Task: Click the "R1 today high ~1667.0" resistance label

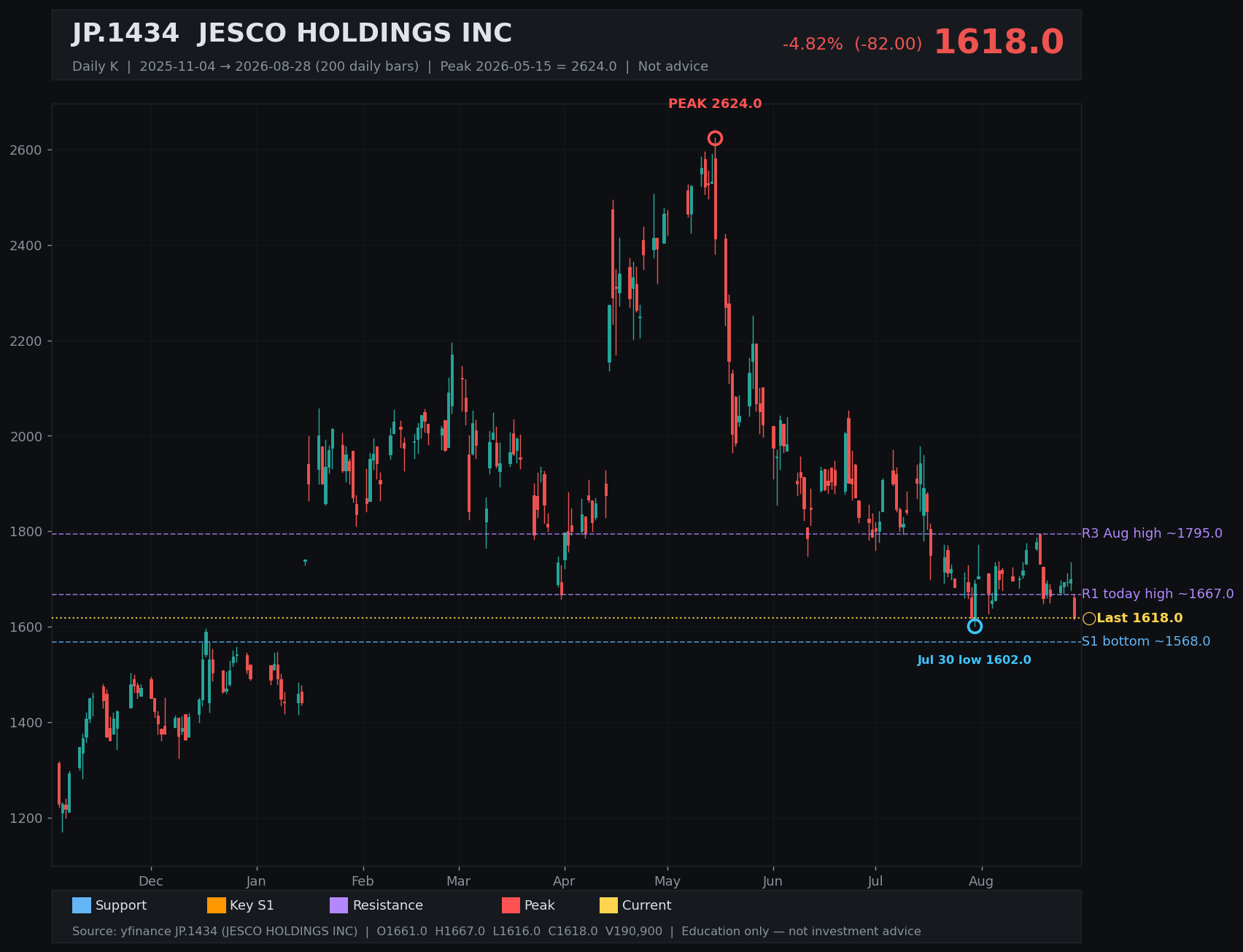Action: 1158,594
